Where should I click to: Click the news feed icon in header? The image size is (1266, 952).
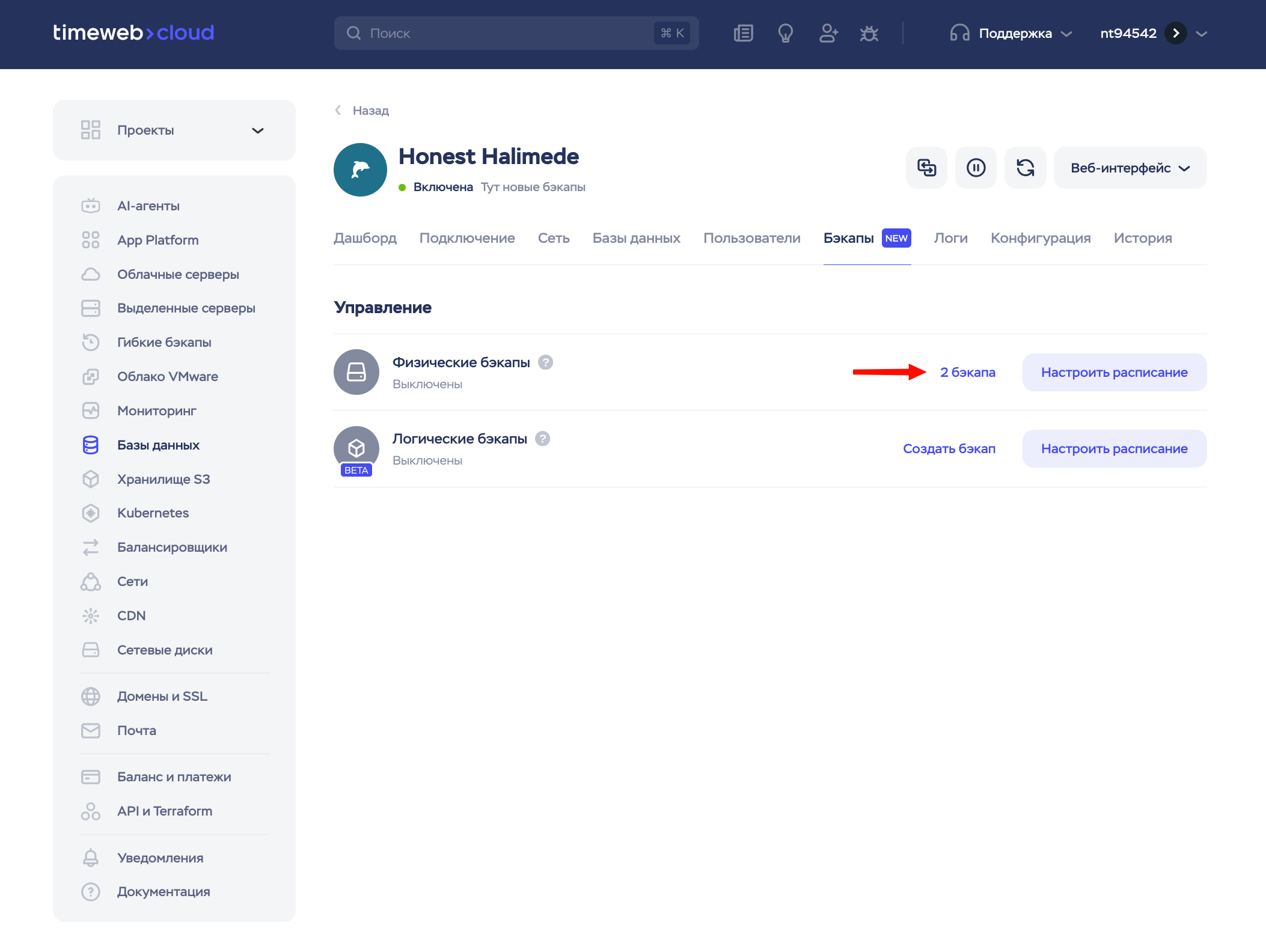point(743,33)
